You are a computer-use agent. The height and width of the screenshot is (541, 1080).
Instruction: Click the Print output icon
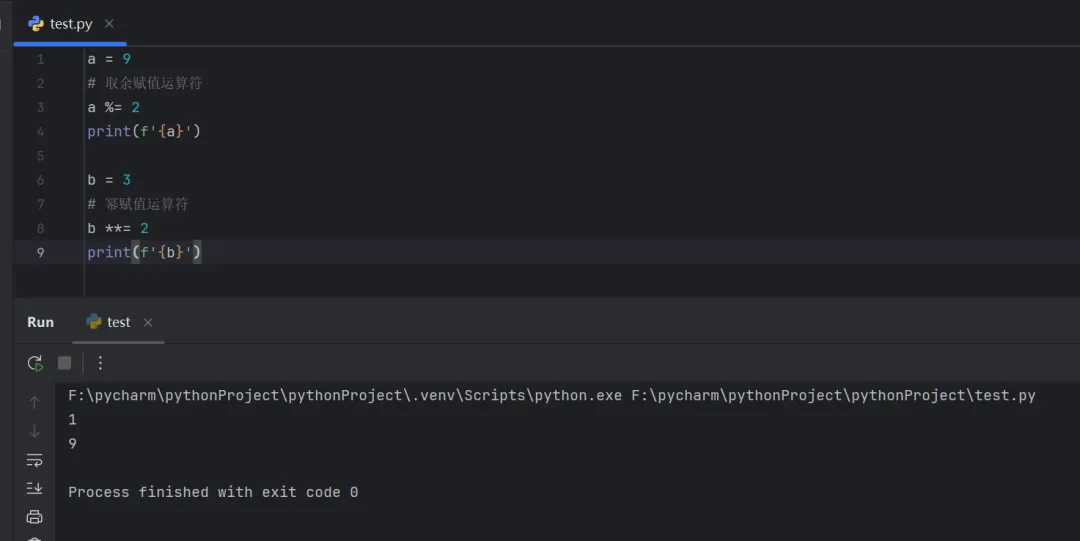coord(35,517)
